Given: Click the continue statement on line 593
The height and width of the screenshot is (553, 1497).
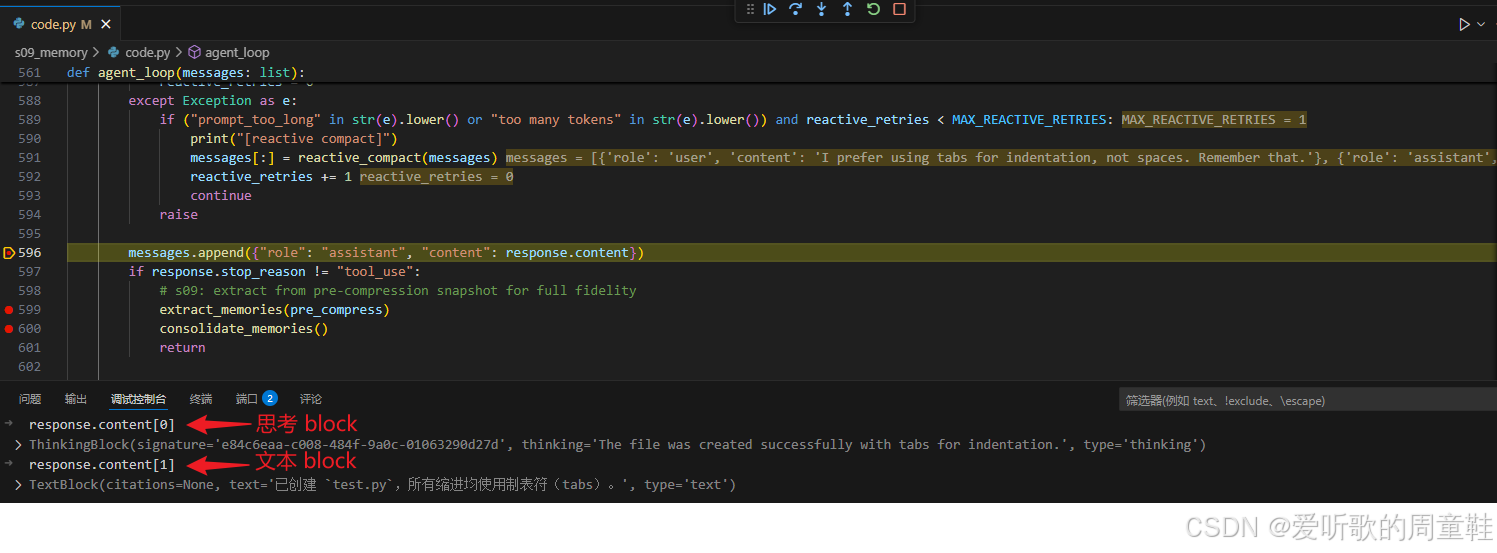Looking at the screenshot, I should coord(221,196).
